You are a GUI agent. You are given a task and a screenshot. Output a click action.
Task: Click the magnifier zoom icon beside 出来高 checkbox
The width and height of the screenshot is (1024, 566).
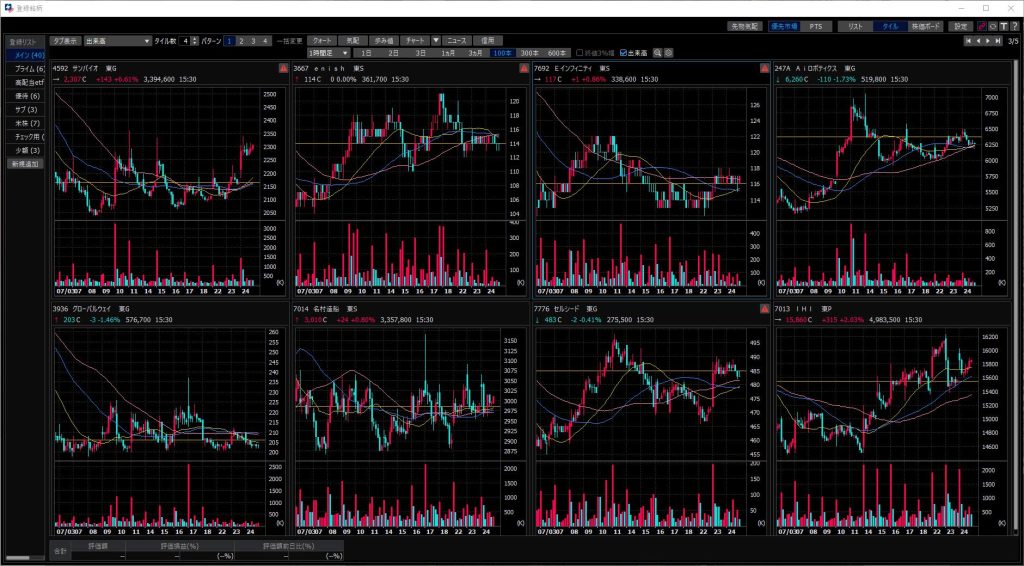tap(658, 52)
